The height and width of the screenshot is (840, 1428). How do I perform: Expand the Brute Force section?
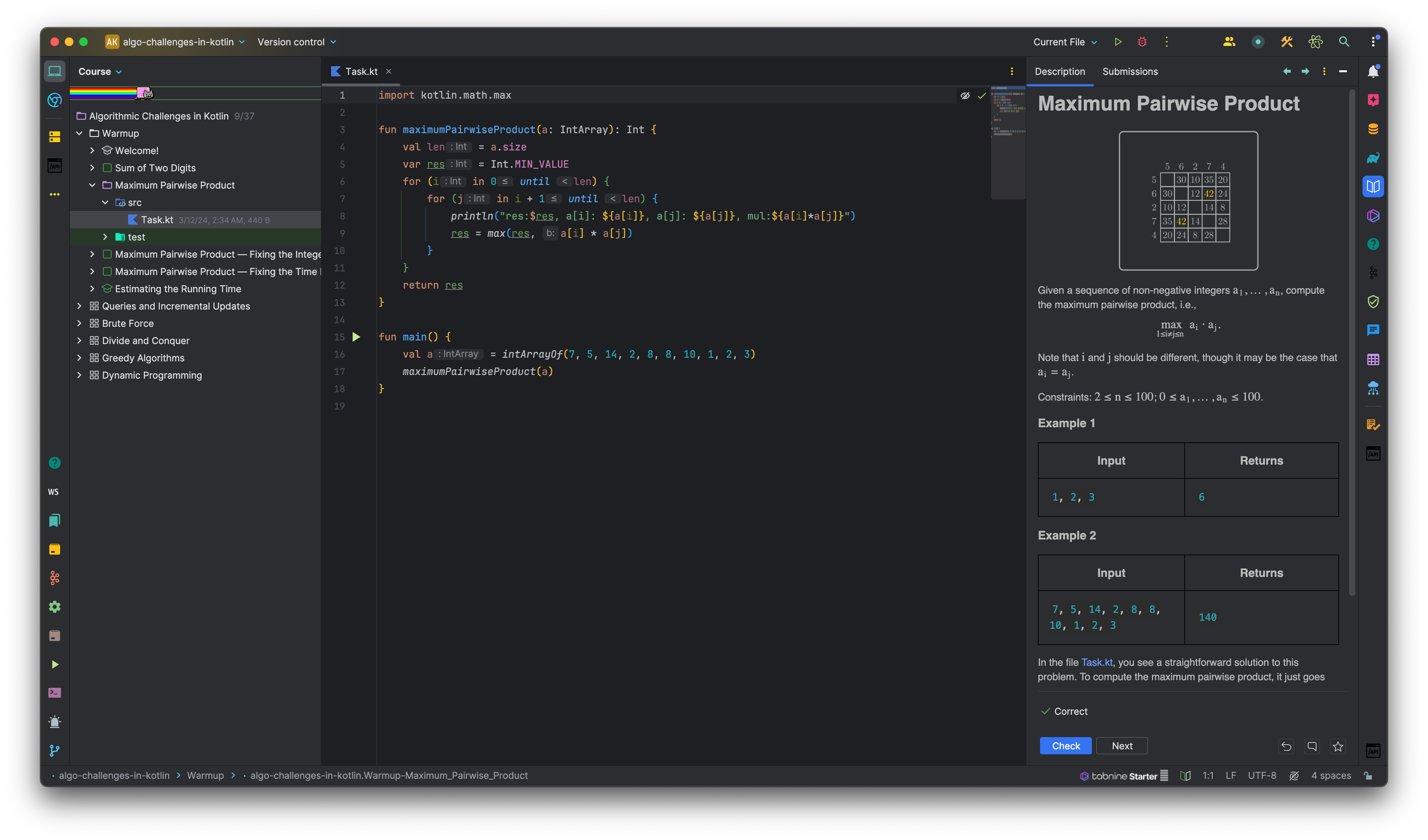(x=79, y=323)
